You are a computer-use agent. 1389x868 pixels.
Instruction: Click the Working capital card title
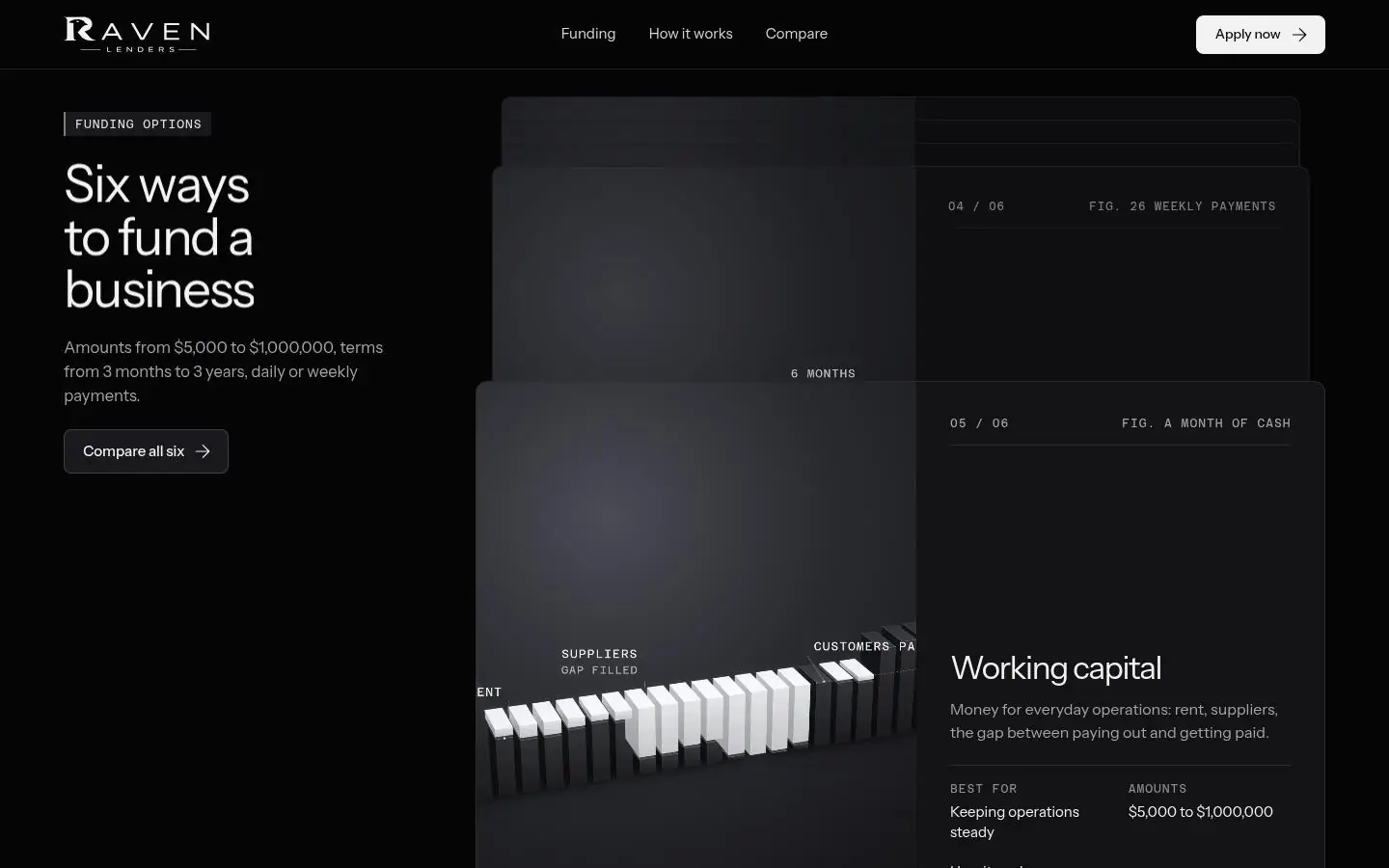coord(1055,668)
